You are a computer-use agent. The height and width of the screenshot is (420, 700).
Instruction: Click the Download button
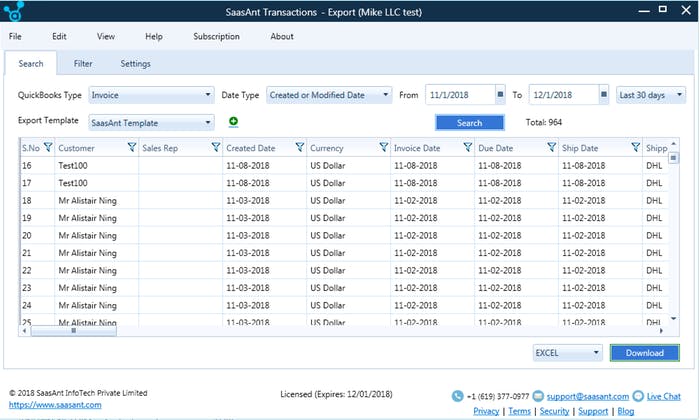point(644,353)
